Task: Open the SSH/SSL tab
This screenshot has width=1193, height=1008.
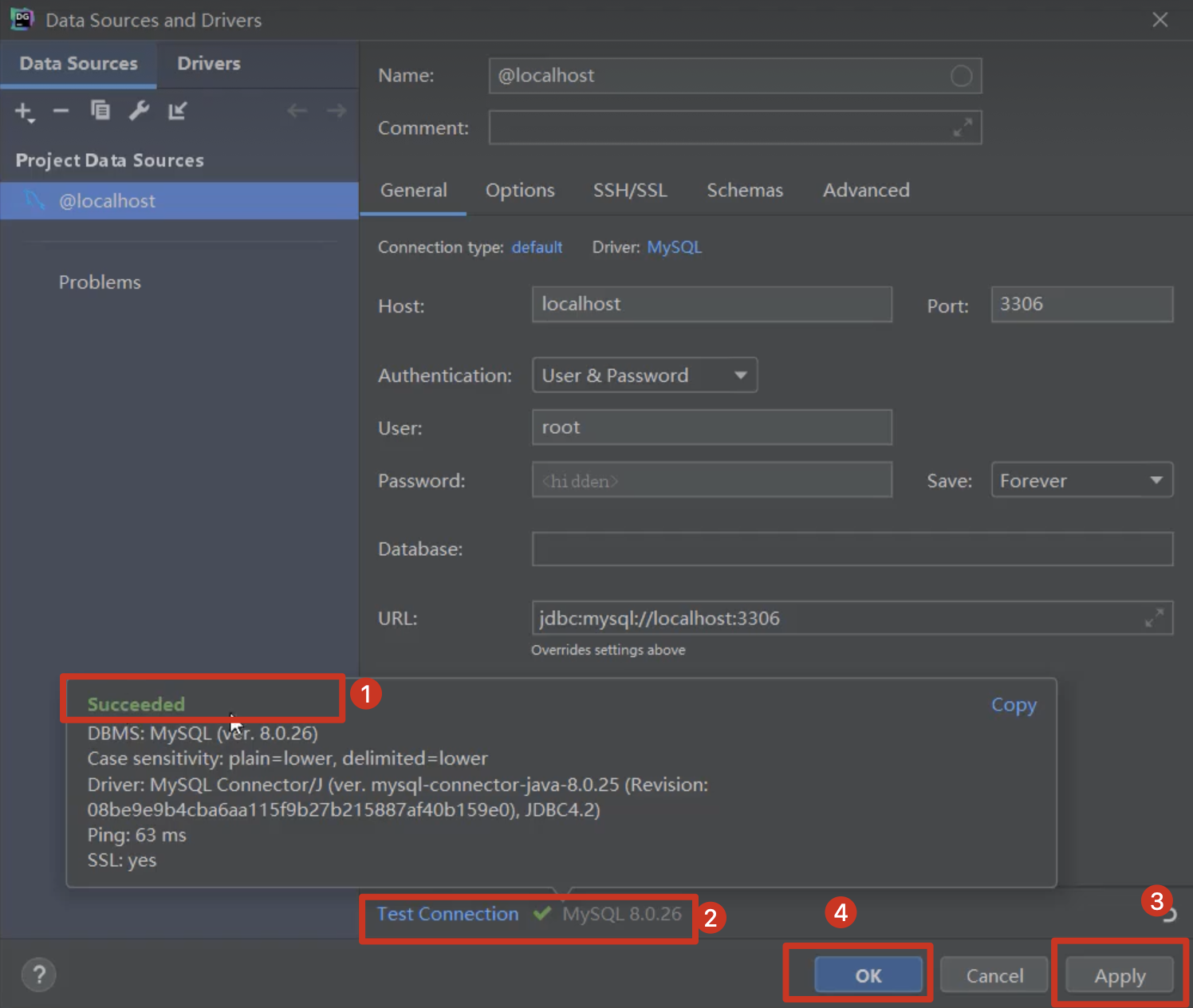Action: 630,191
